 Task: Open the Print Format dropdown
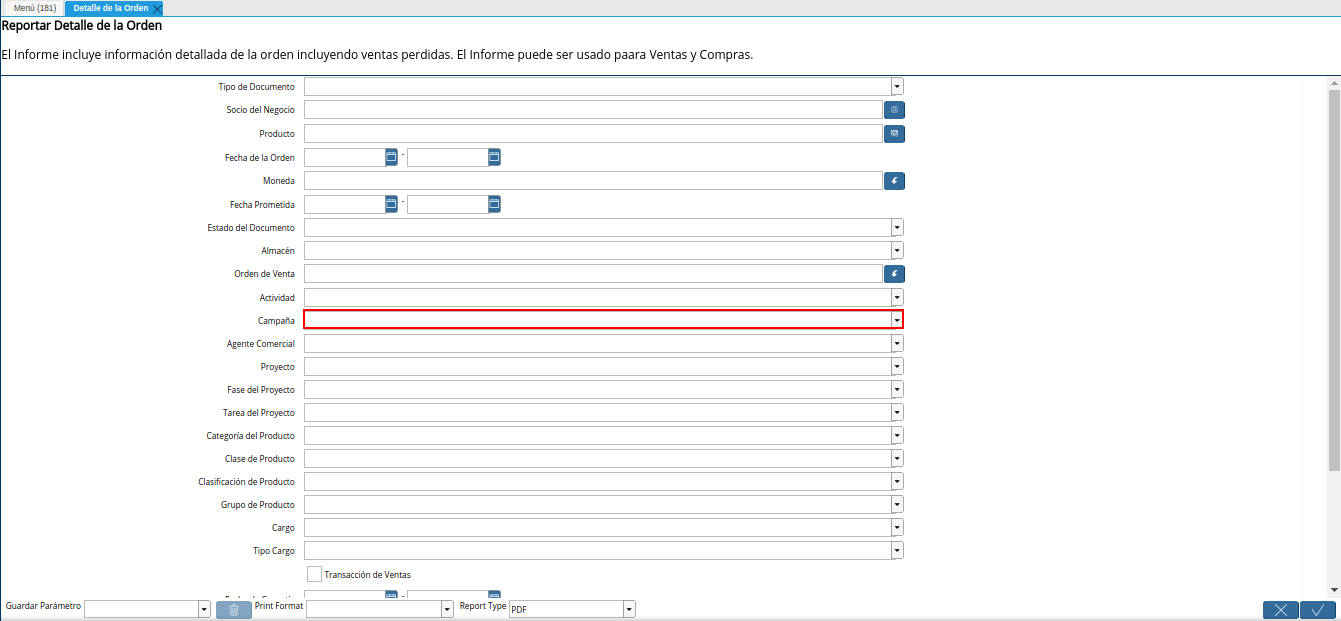[447, 610]
